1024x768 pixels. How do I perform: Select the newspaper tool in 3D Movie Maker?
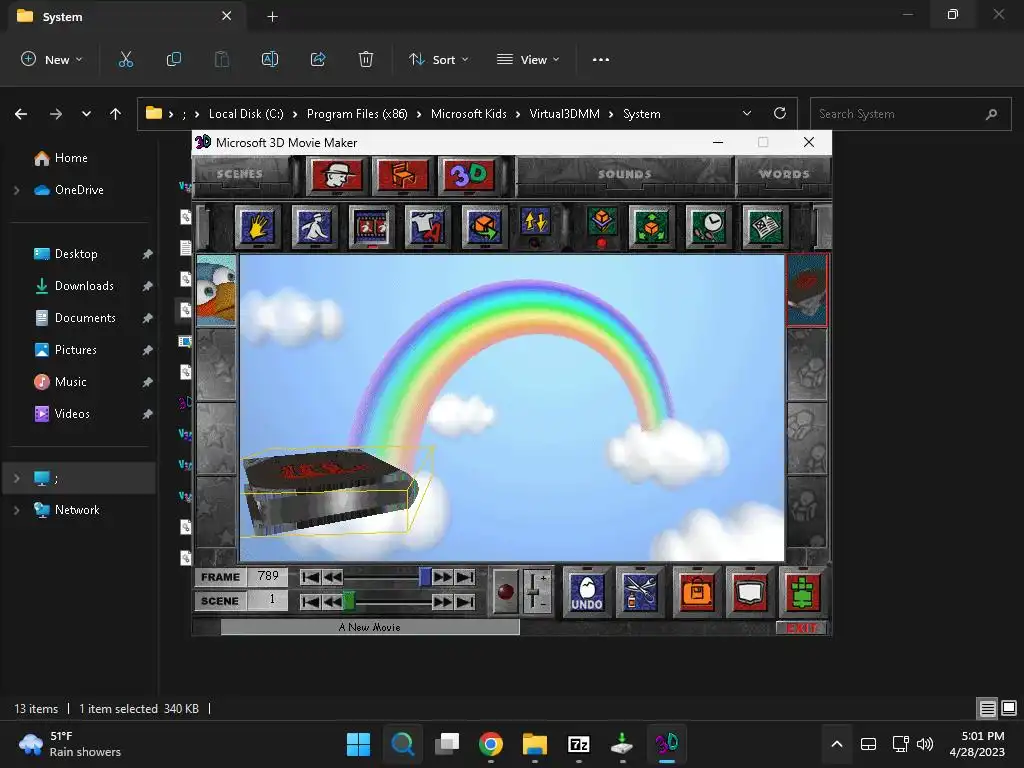click(765, 227)
